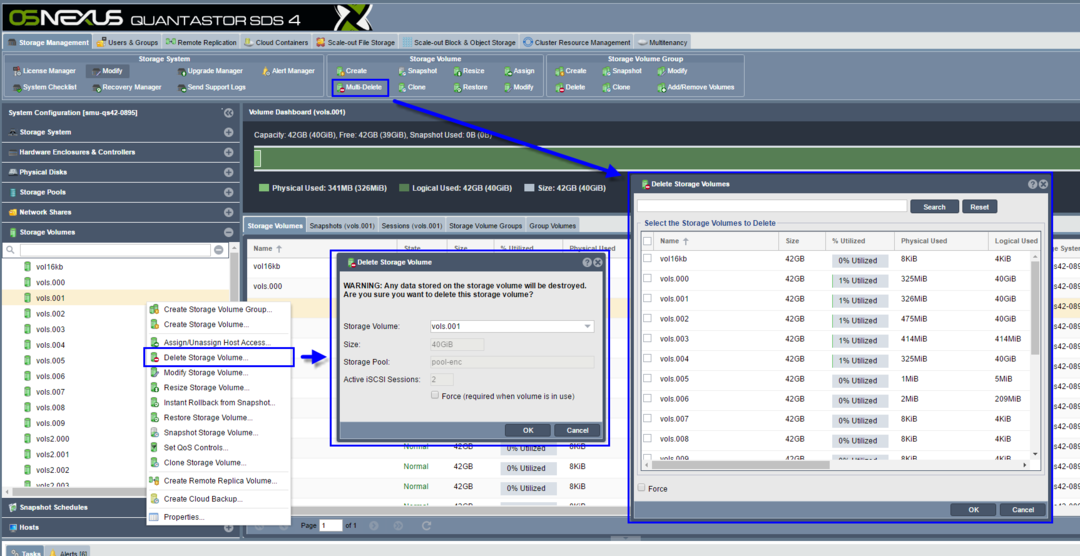Click help icon in Delete Storage Volume dialog
The width and height of the screenshot is (1080, 556).
587,262
